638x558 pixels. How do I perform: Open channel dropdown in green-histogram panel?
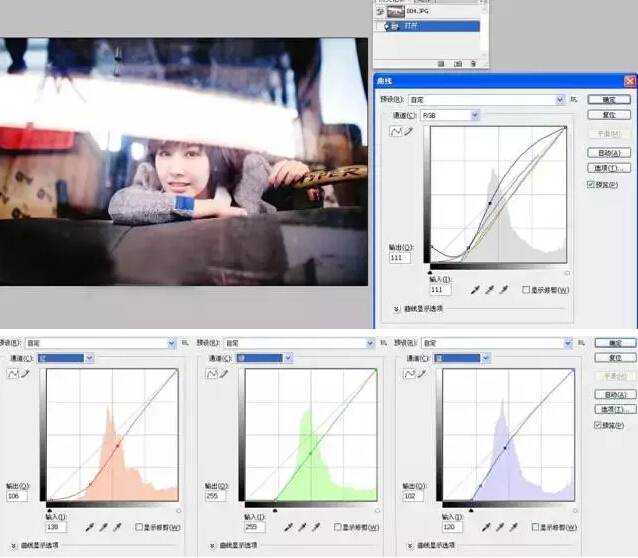click(x=288, y=358)
